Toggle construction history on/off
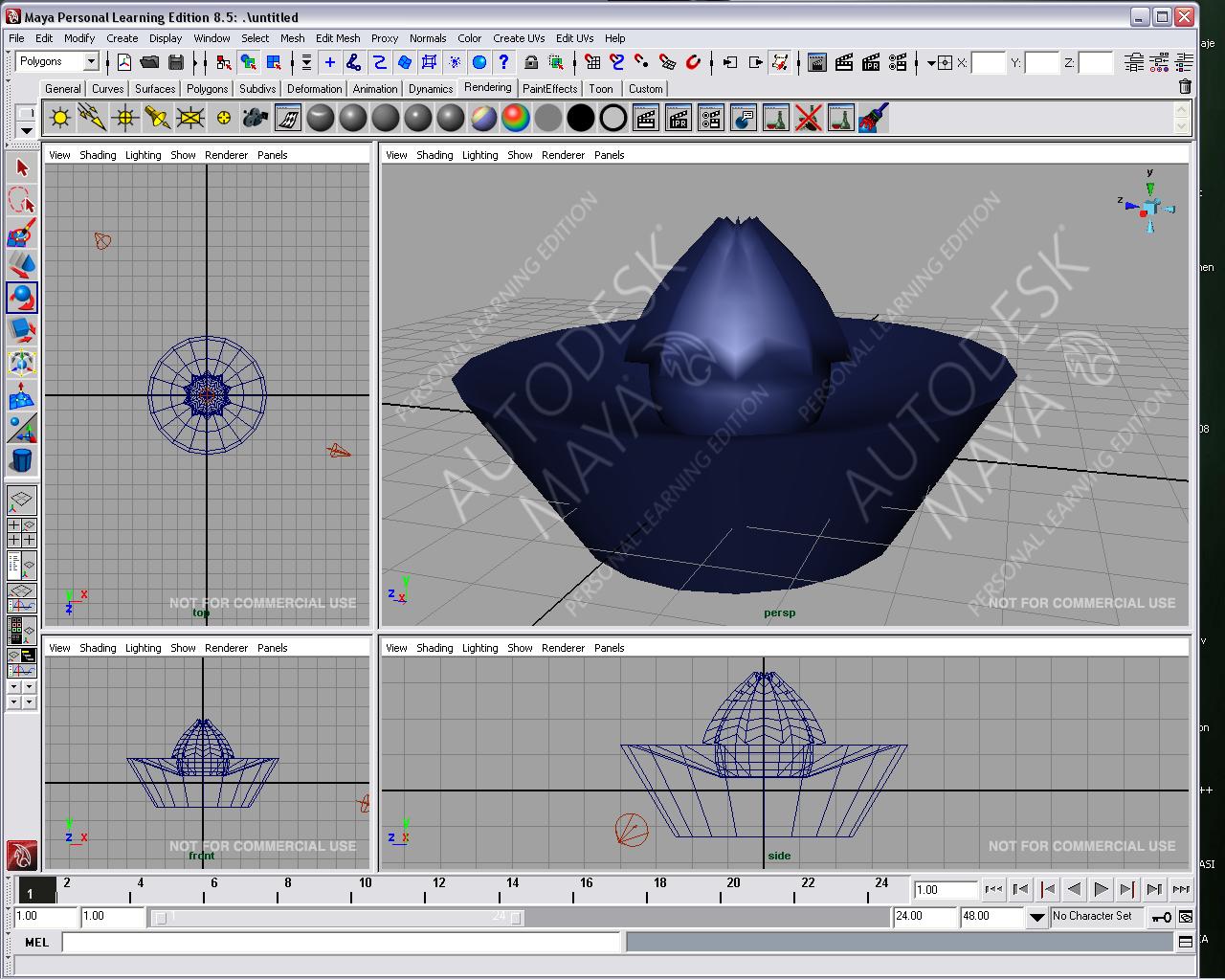1225x980 pixels. (x=781, y=62)
